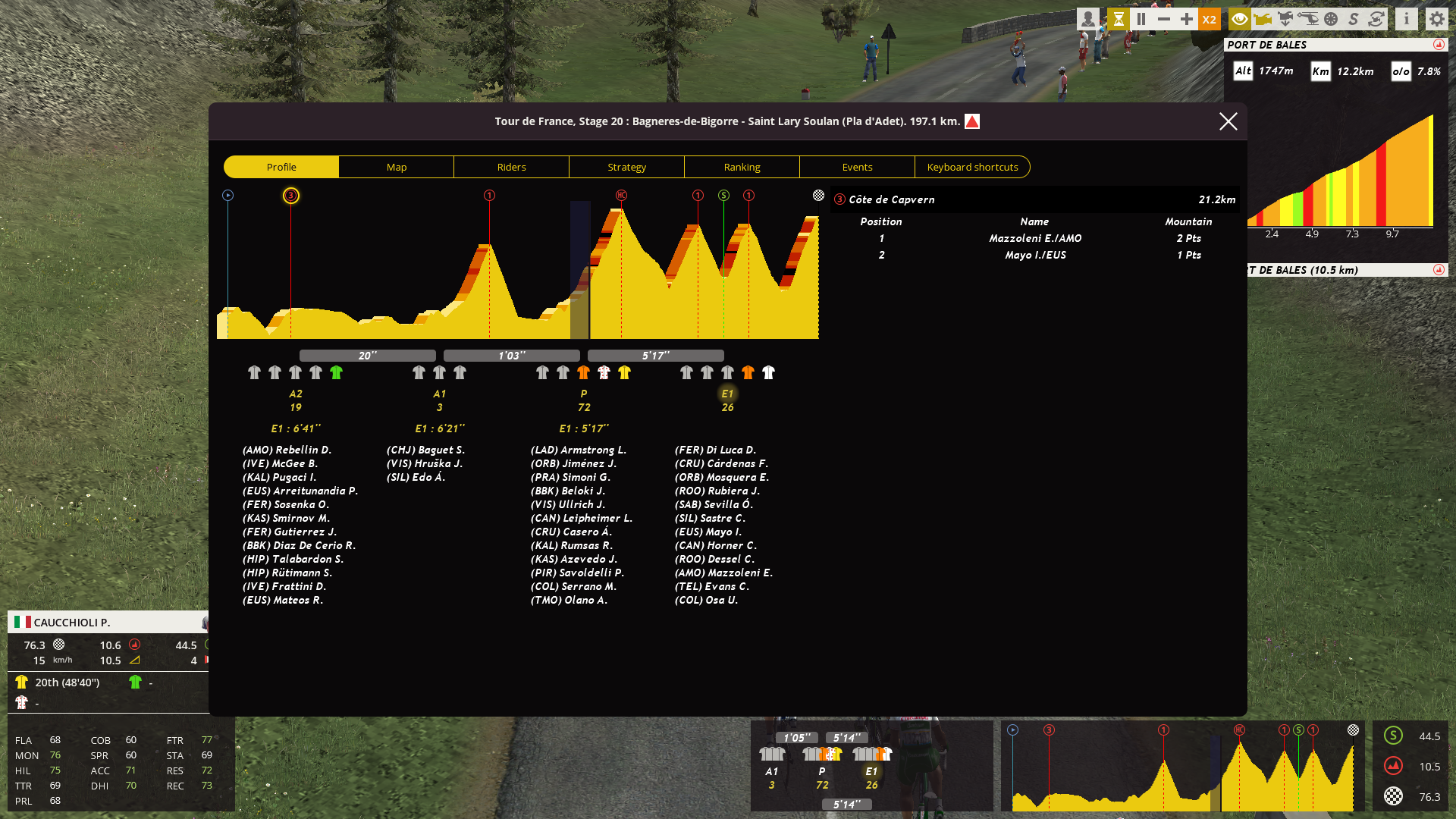The image size is (1456, 819).
Task: Select the yellow jersey in peloton group
Action: pos(624,372)
